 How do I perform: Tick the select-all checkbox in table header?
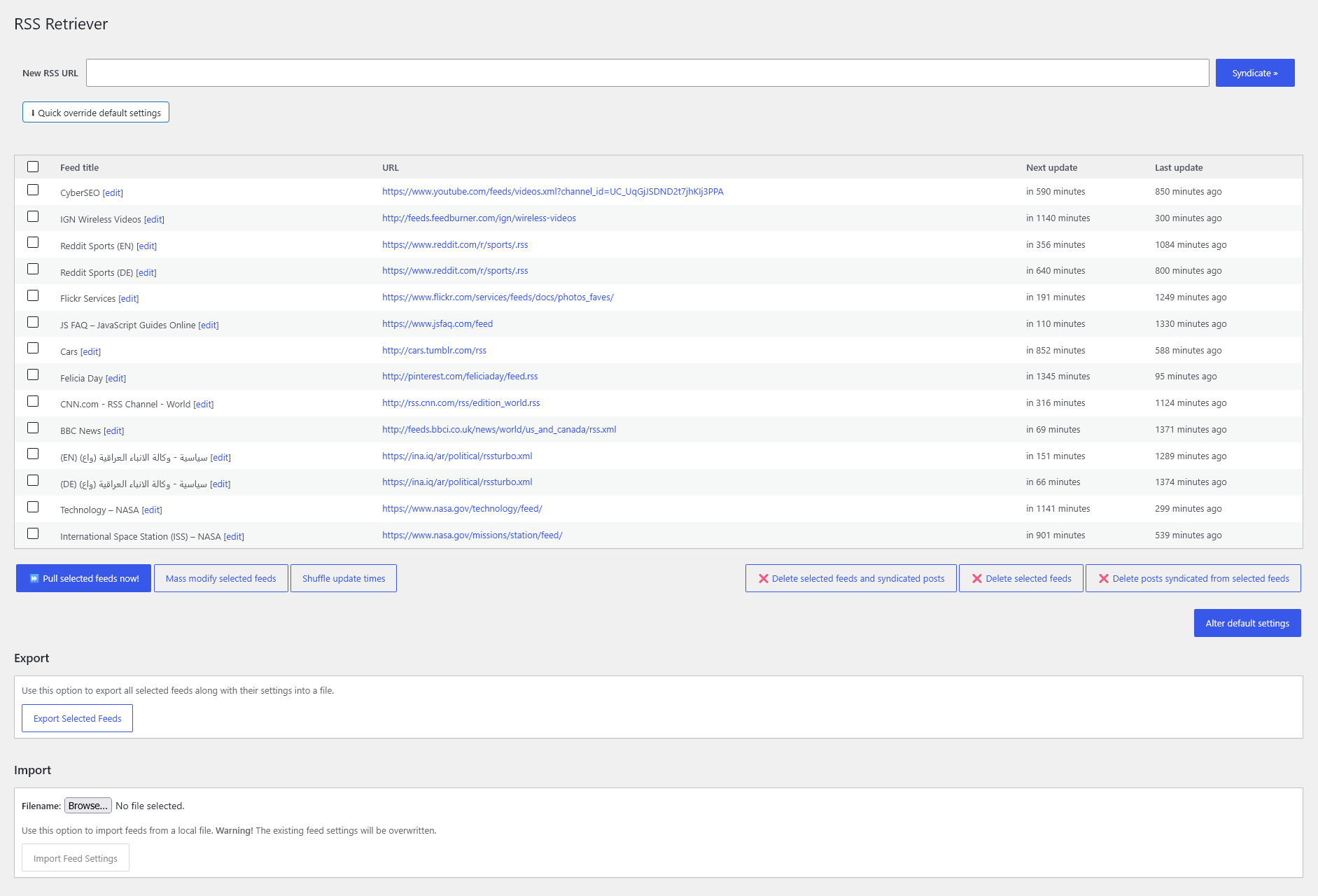pos(33,167)
